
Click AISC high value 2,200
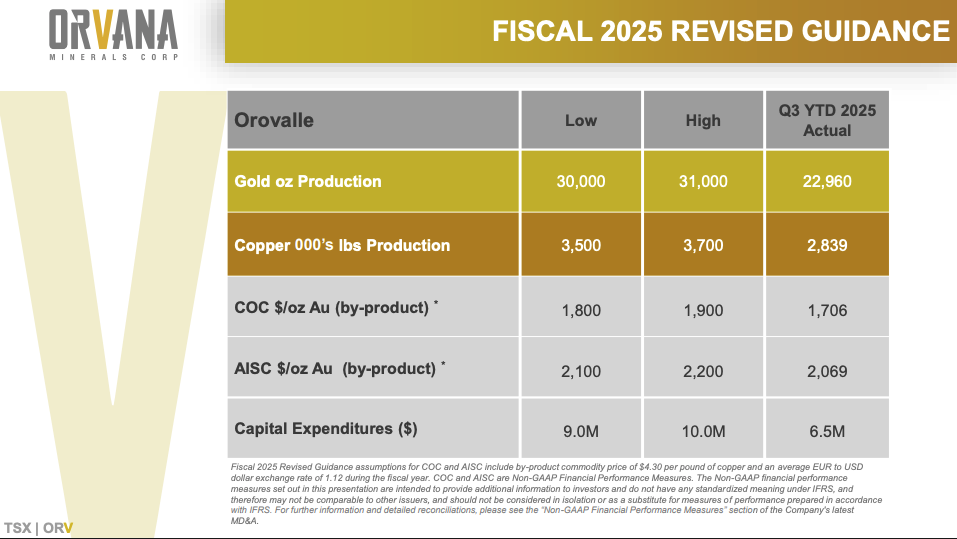(x=702, y=371)
